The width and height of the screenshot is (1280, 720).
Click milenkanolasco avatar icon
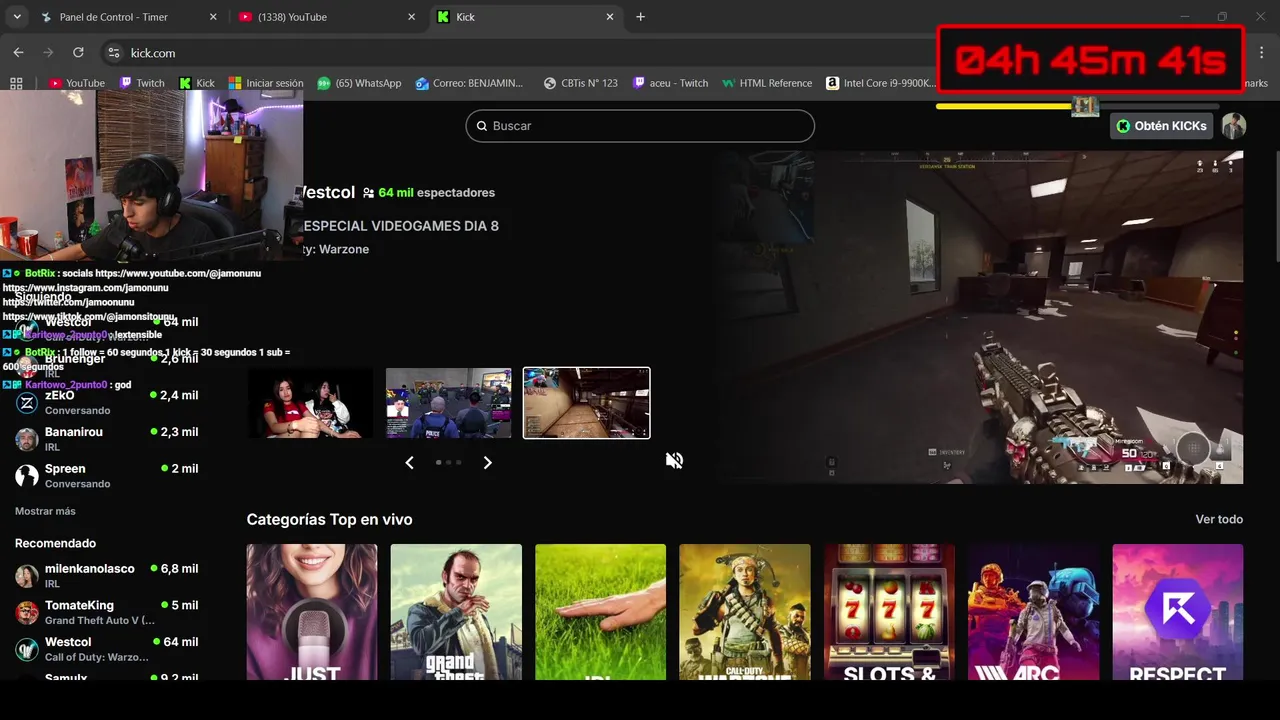tap(27, 576)
